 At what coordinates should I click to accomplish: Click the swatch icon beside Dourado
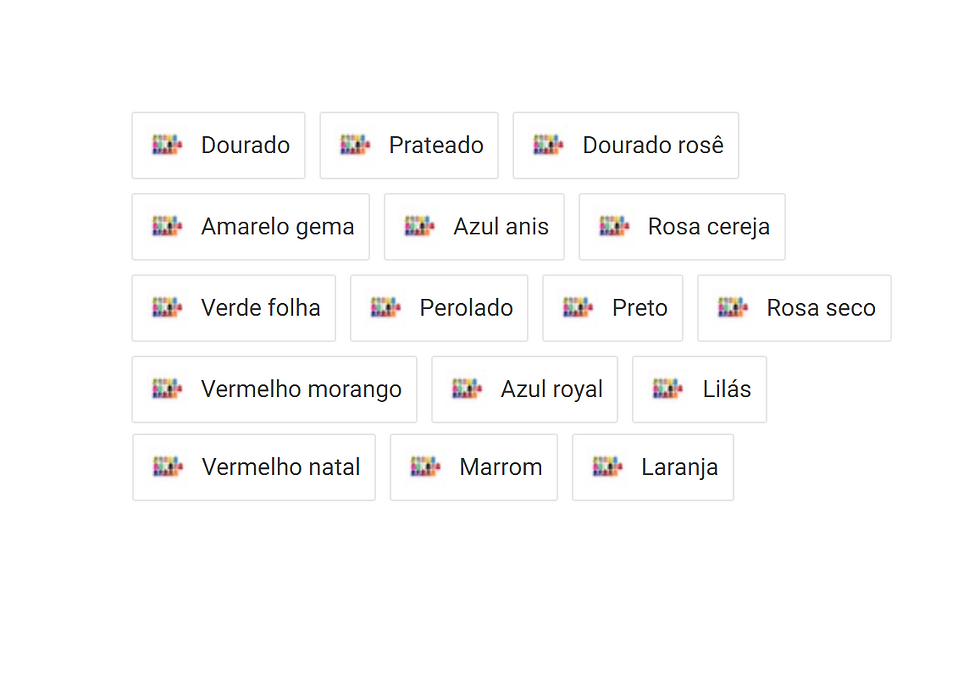167,145
